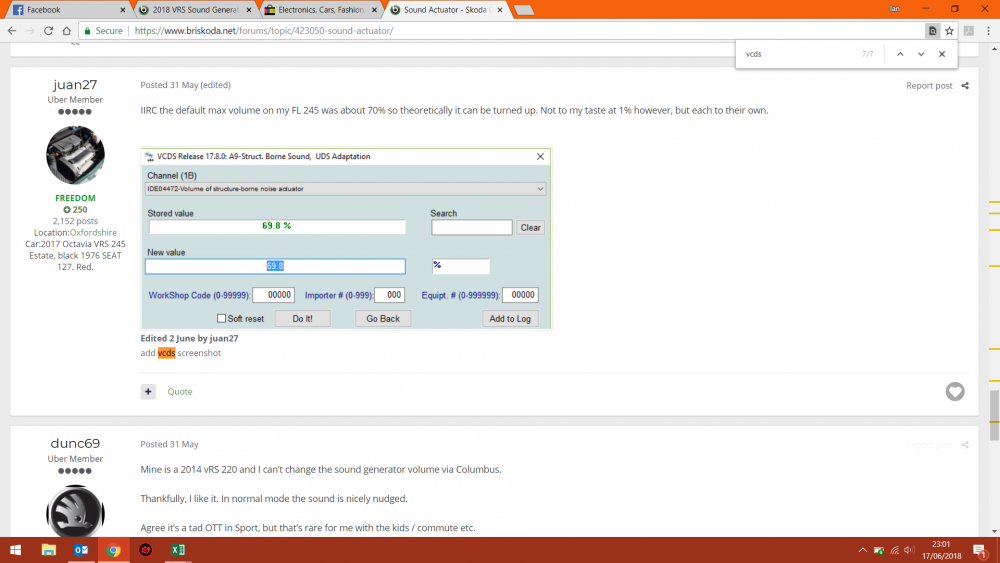The image size is (1000, 563).
Task: Open the Windows action center notifications
Action: (980, 550)
